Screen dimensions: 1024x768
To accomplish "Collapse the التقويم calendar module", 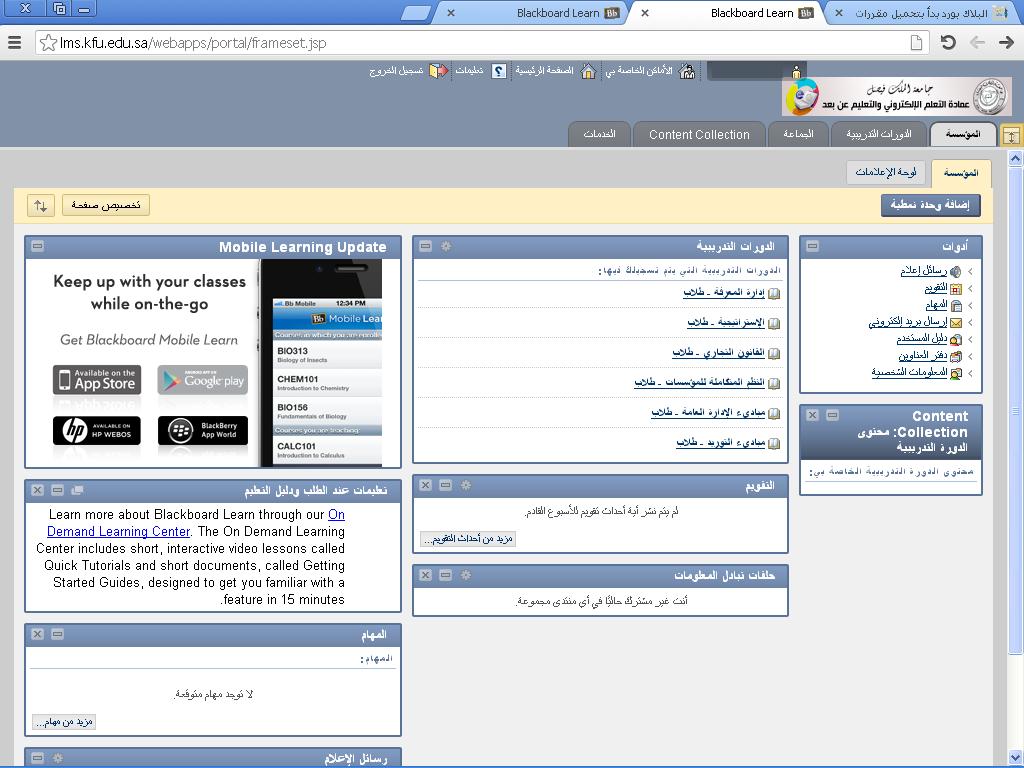I will tap(445, 485).
